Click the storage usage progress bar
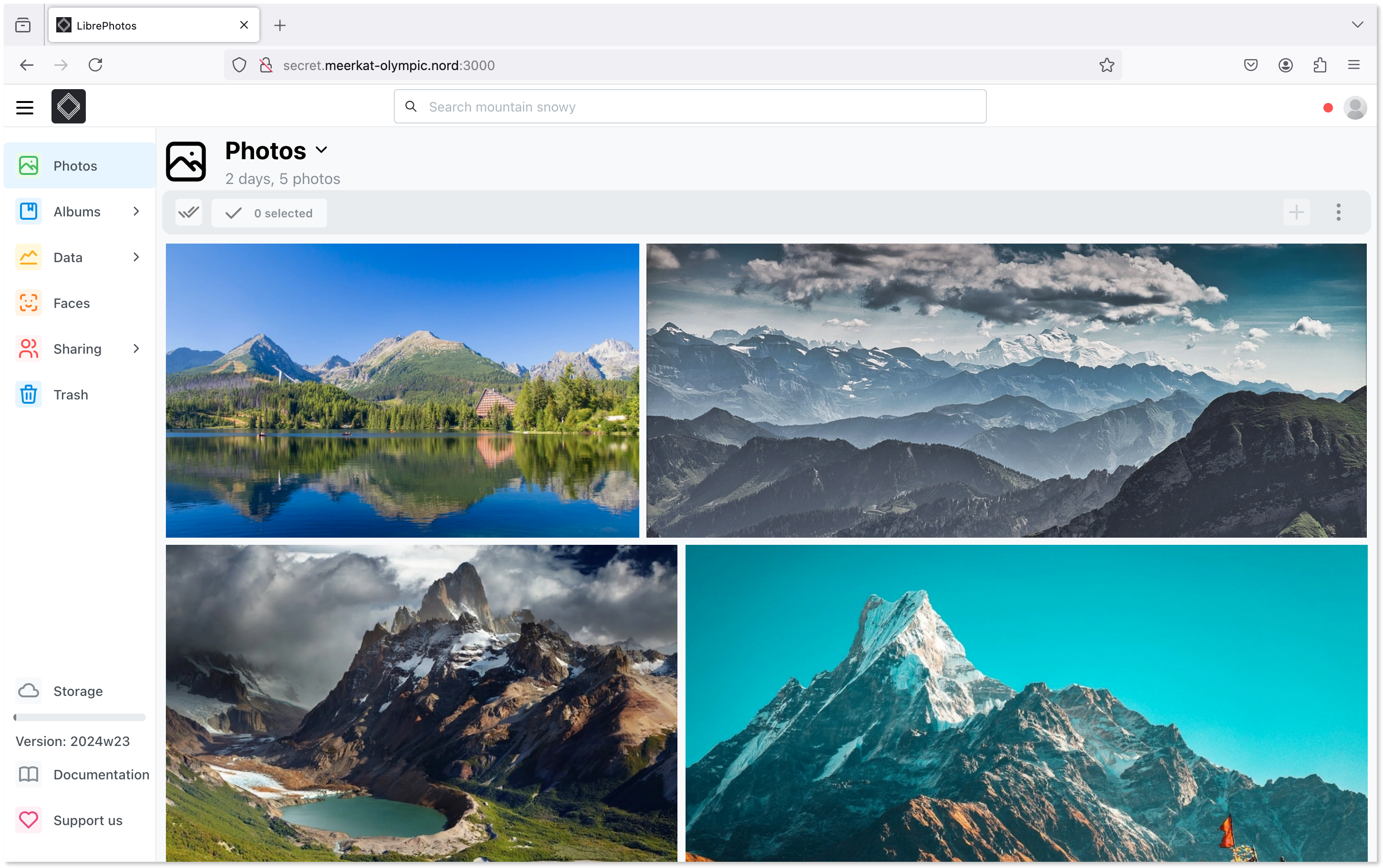The image size is (1383, 868). tap(80, 717)
